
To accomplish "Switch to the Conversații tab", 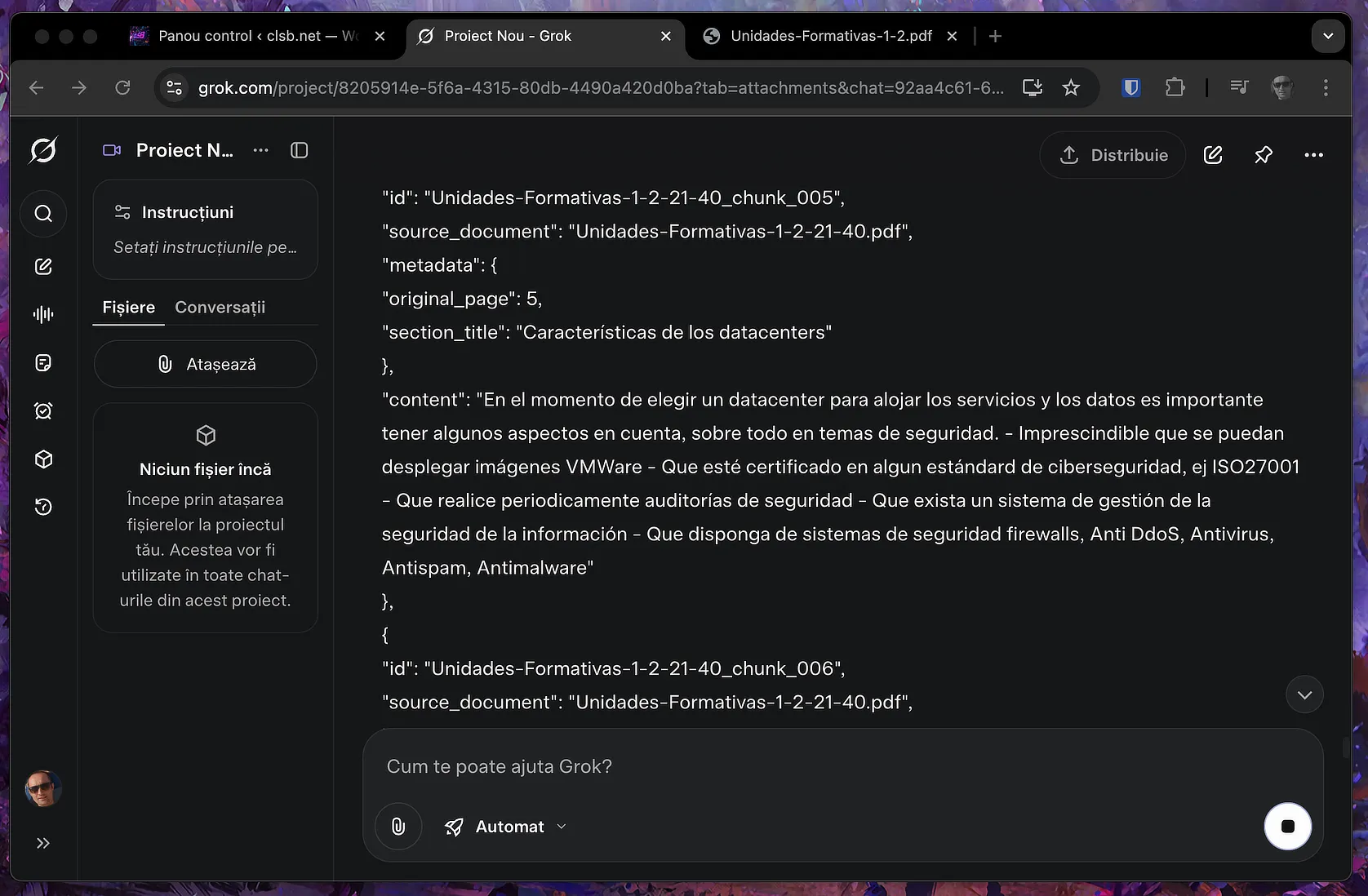I will pyautogui.click(x=220, y=308).
